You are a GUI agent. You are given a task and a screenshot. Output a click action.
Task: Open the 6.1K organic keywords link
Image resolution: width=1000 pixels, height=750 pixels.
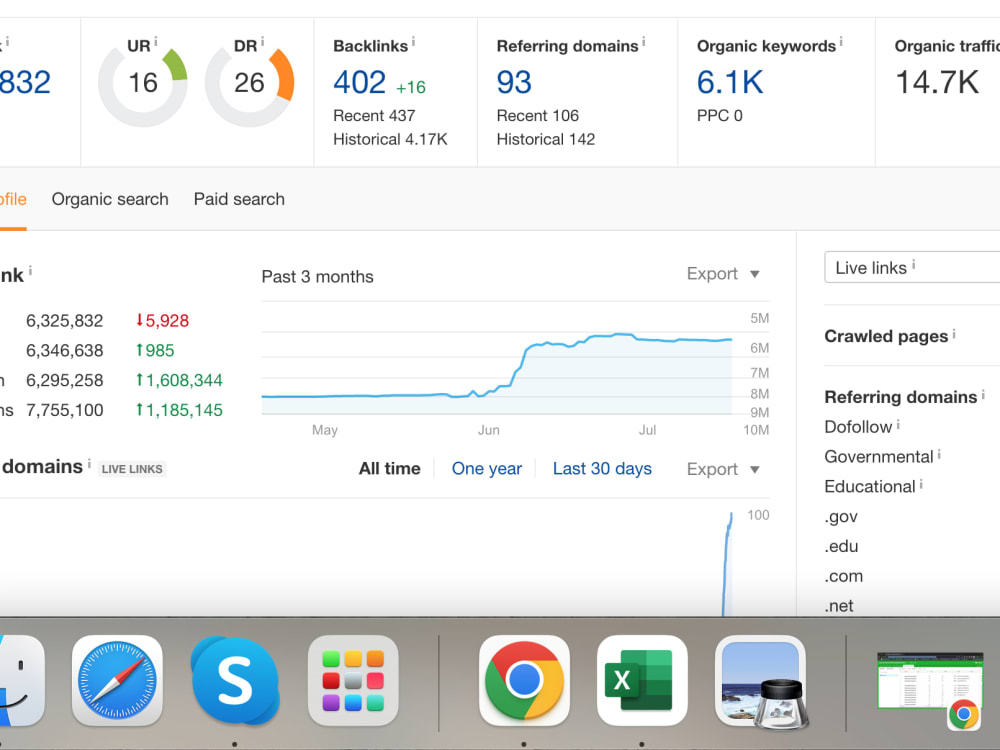tap(730, 82)
